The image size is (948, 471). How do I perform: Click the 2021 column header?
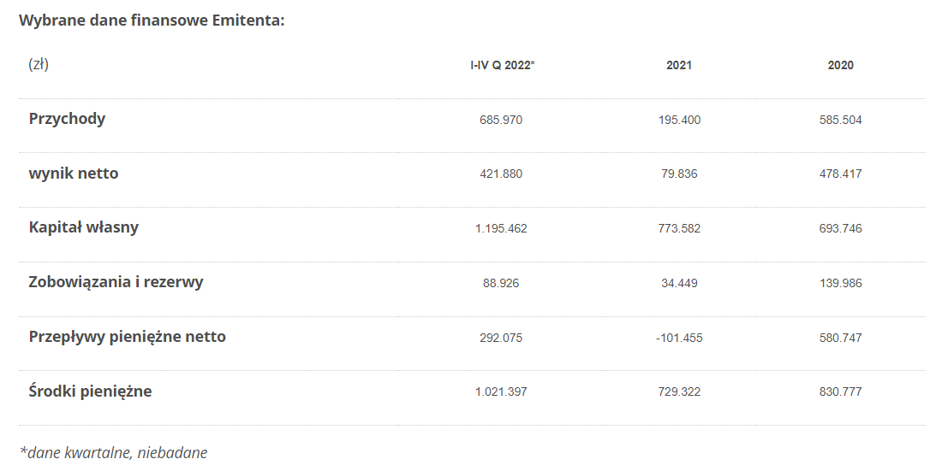coord(679,65)
